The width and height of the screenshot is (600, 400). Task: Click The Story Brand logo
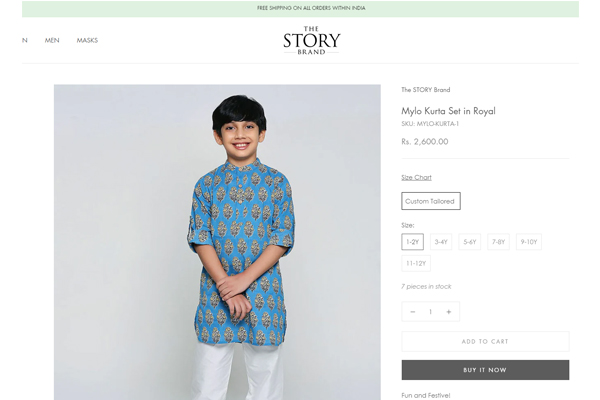(x=311, y=41)
